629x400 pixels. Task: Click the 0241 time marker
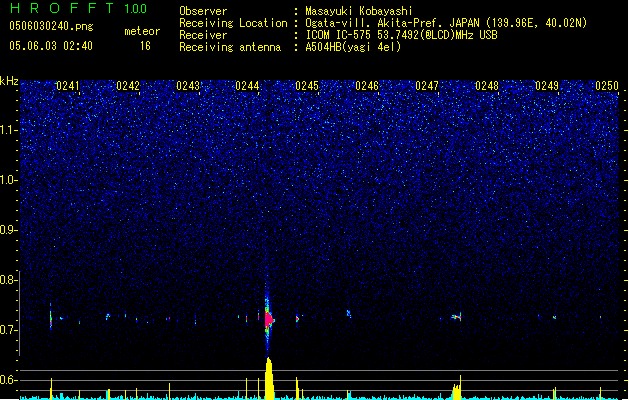68,86
